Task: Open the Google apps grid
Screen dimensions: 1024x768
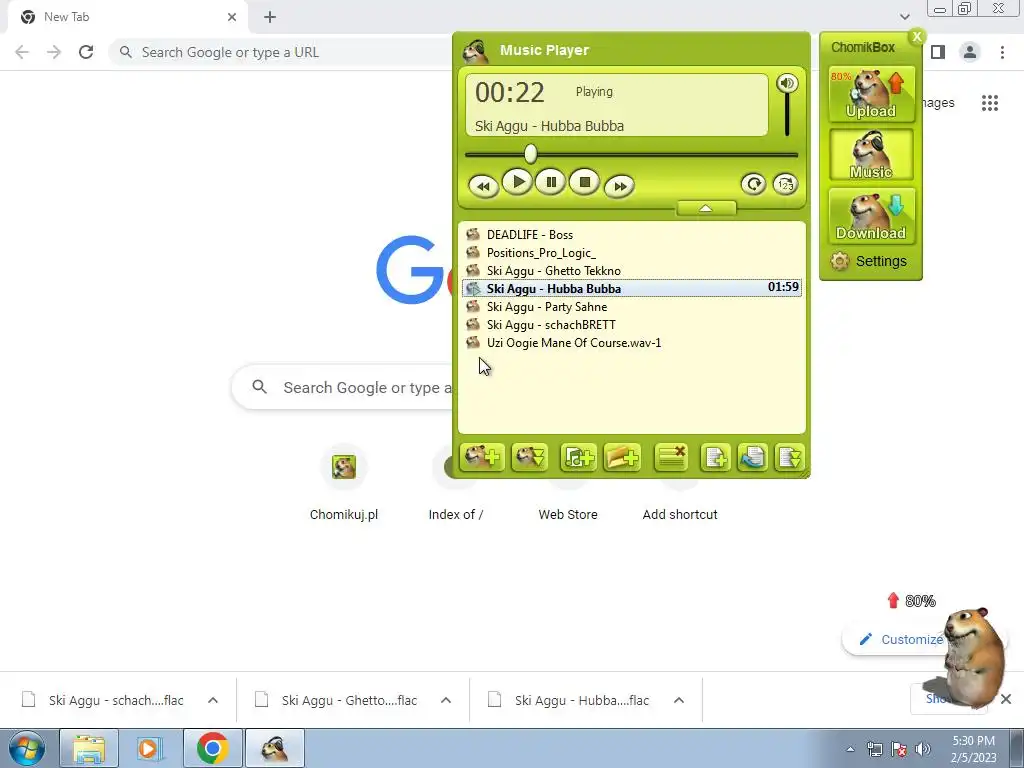Action: point(990,103)
